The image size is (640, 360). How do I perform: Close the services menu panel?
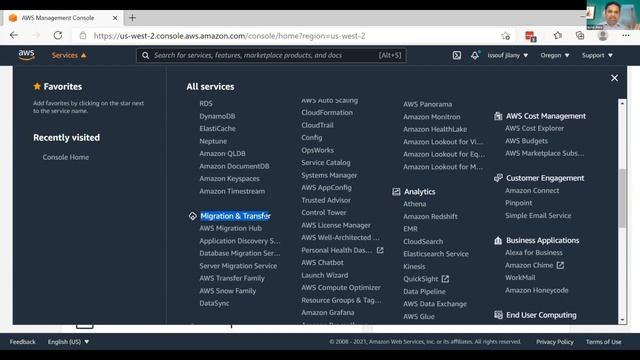click(x=614, y=78)
